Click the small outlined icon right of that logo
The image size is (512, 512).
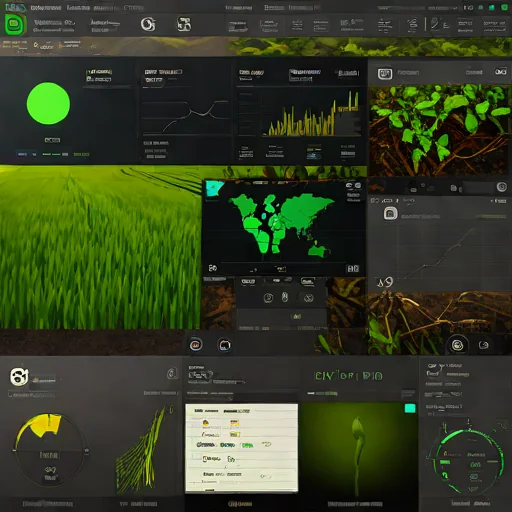coord(172,374)
